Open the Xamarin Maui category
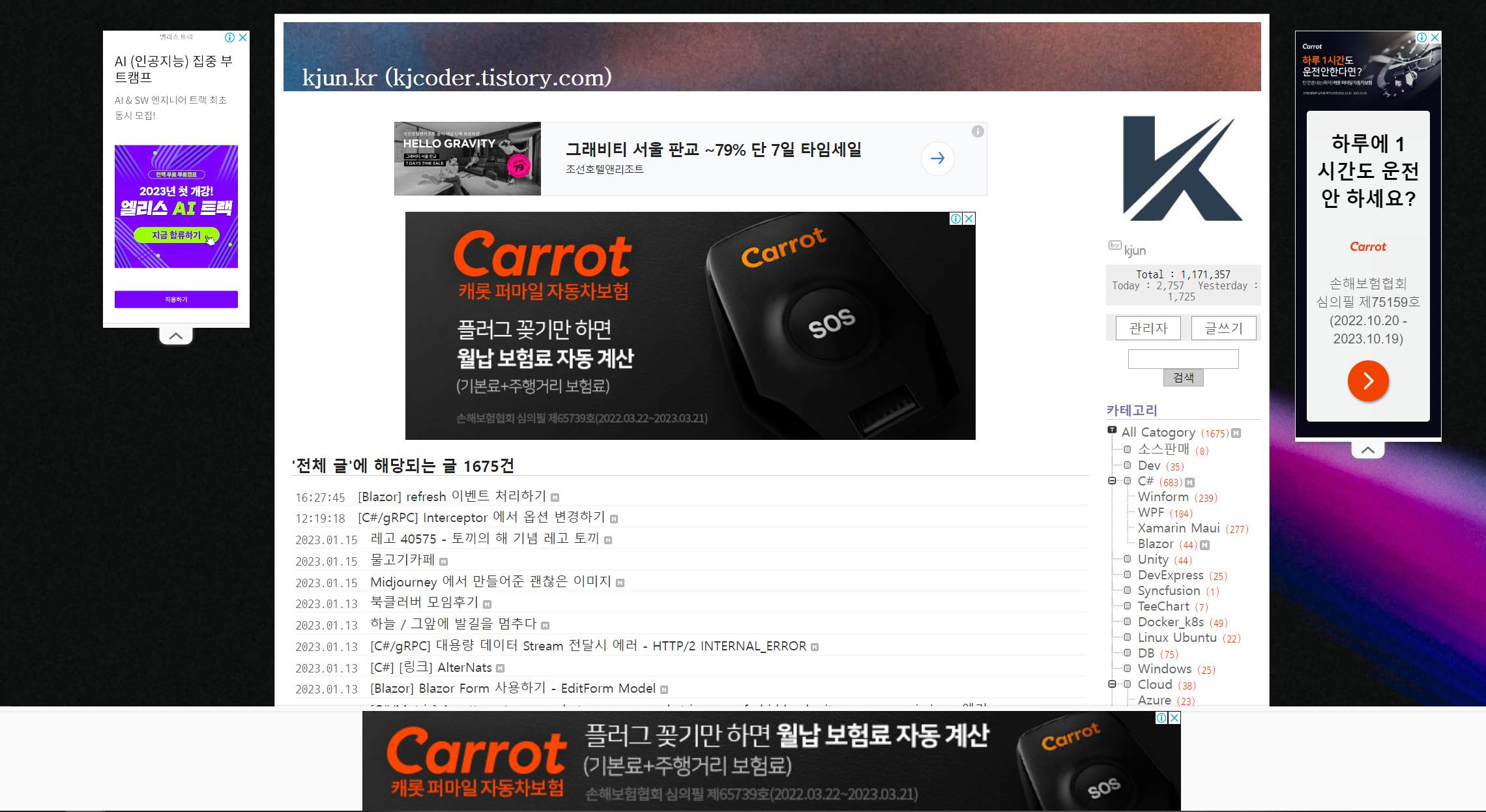Viewport: 1486px width, 812px height. [x=1178, y=528]
